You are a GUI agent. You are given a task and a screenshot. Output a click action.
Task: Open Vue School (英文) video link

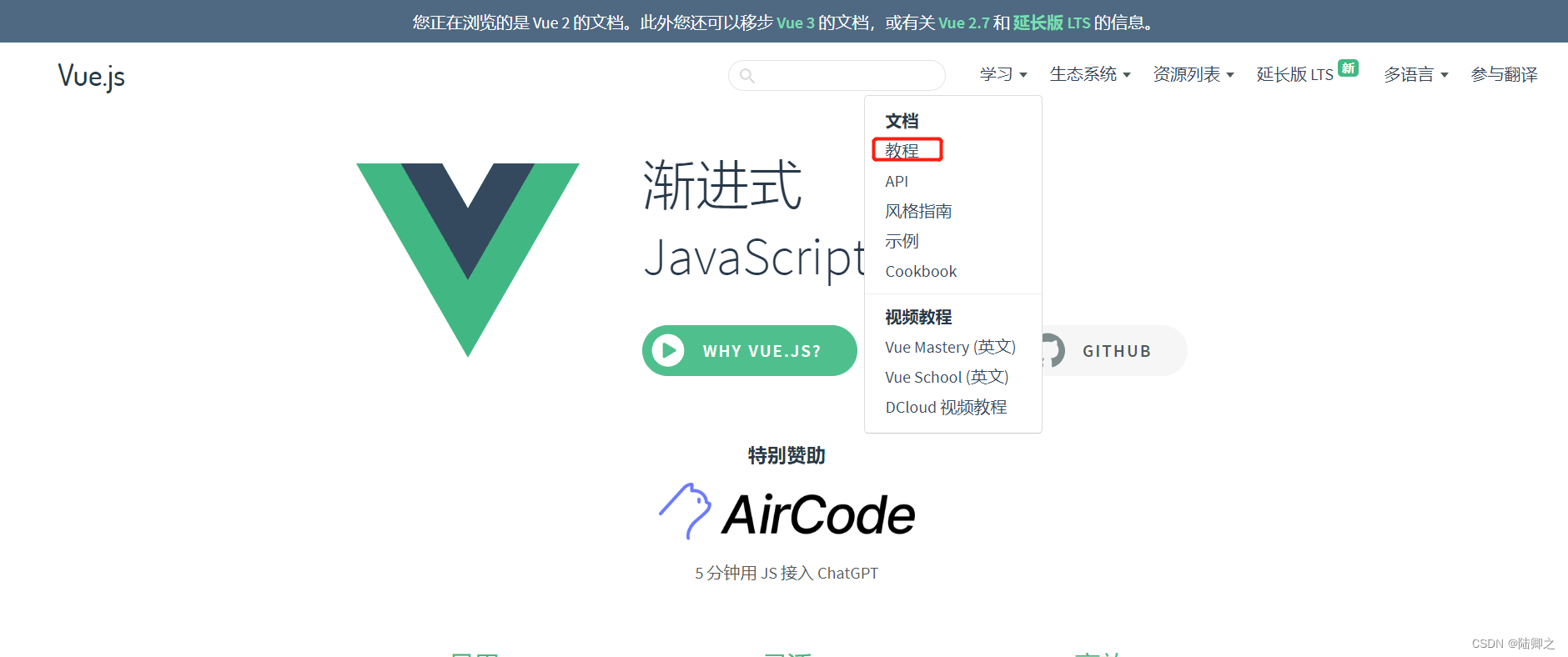947,377
